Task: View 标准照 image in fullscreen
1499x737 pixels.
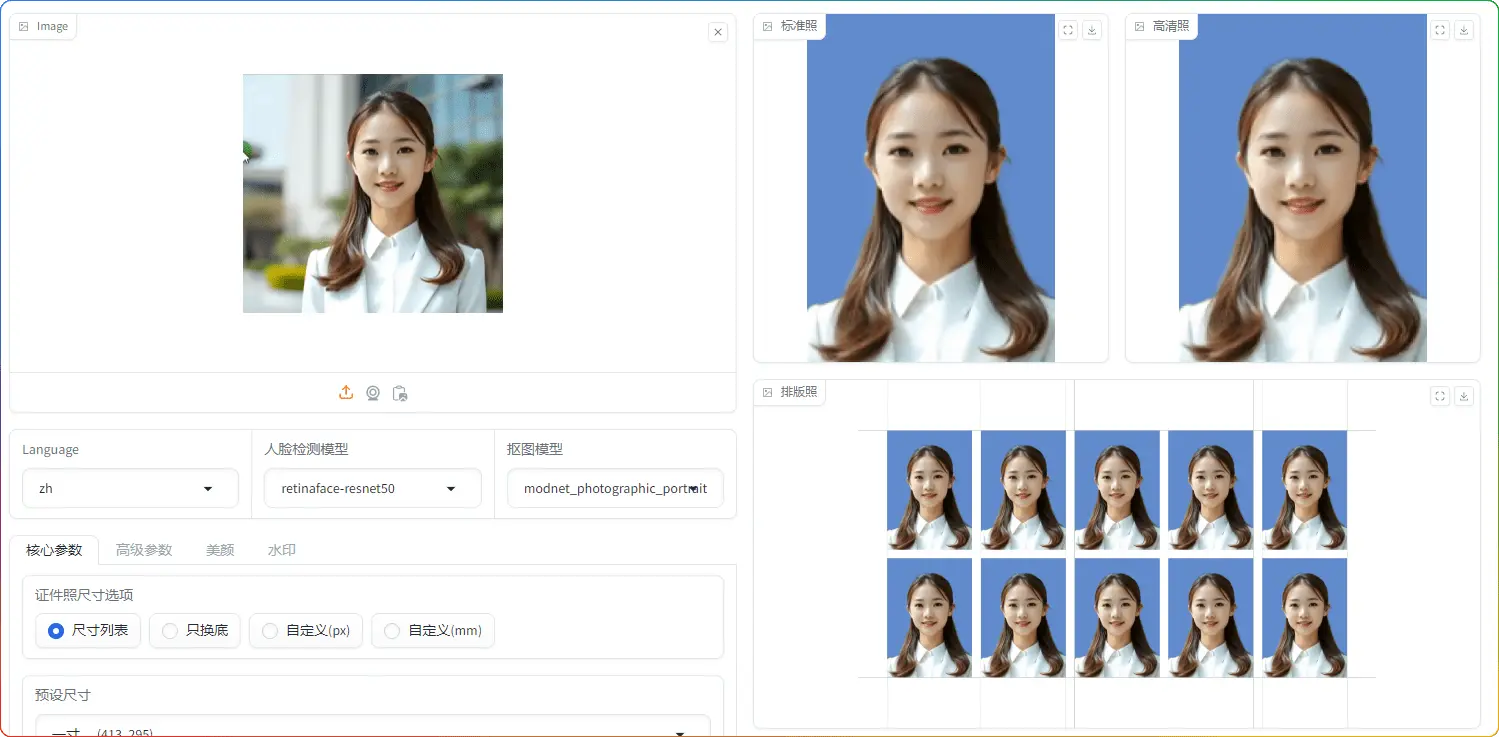Action: 1068,30
